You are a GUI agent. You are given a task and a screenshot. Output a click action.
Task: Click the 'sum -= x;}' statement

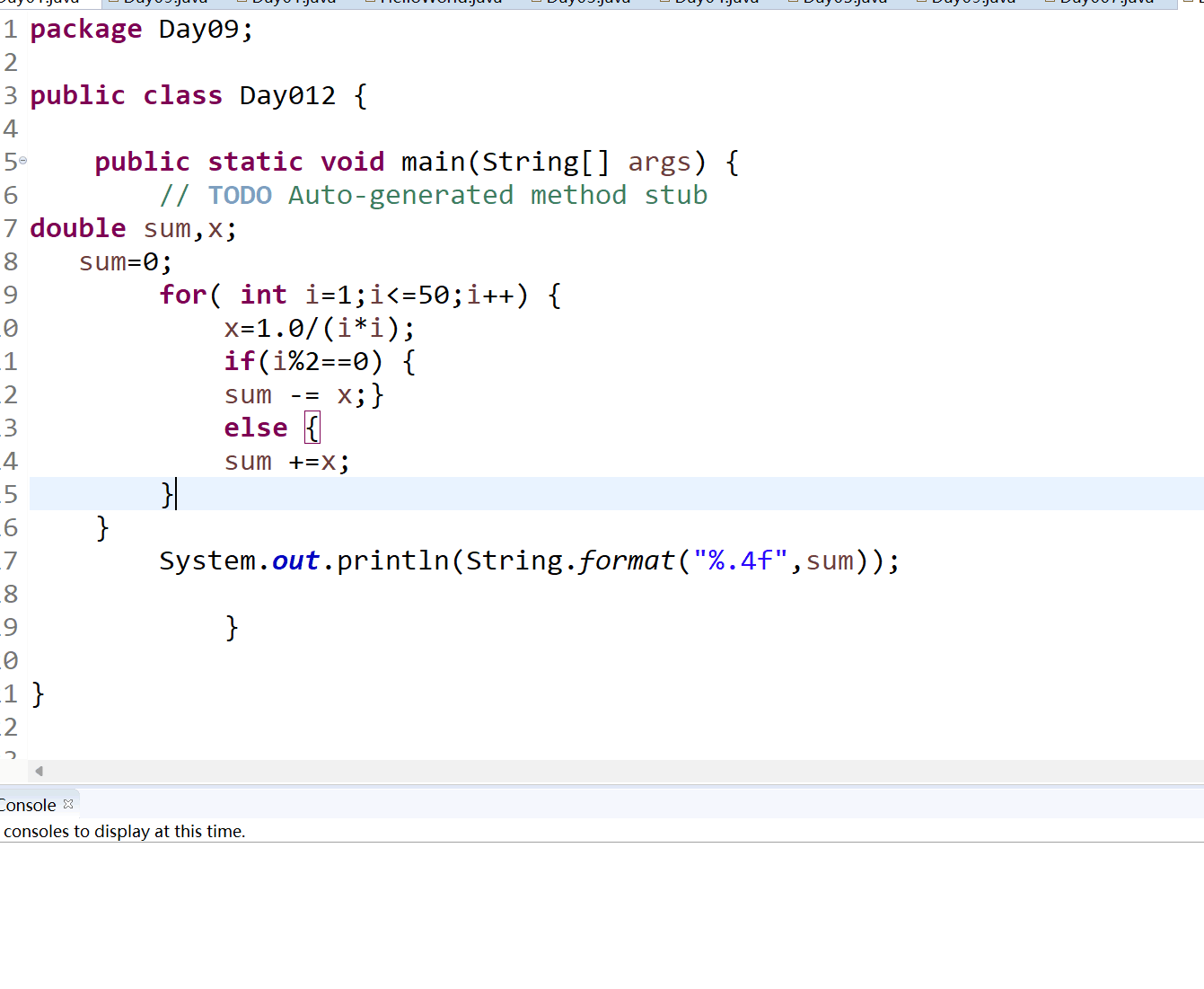tap(304, 395)
